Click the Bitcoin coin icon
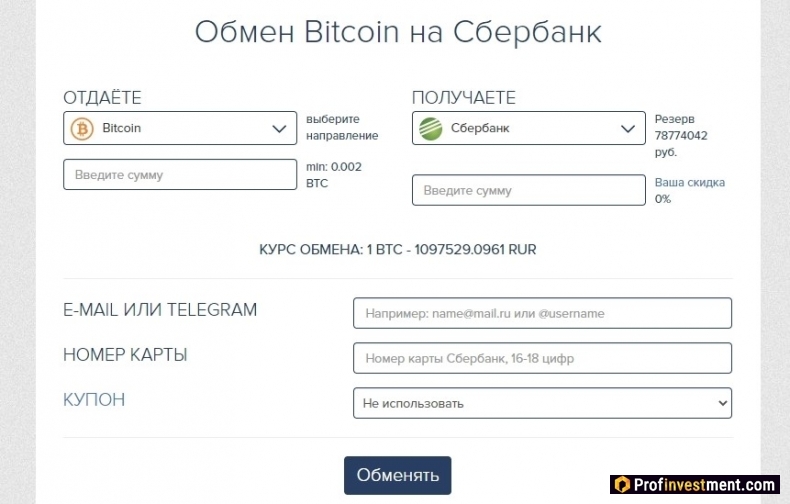This screenshot has height=504, width=790. [82, 129]
